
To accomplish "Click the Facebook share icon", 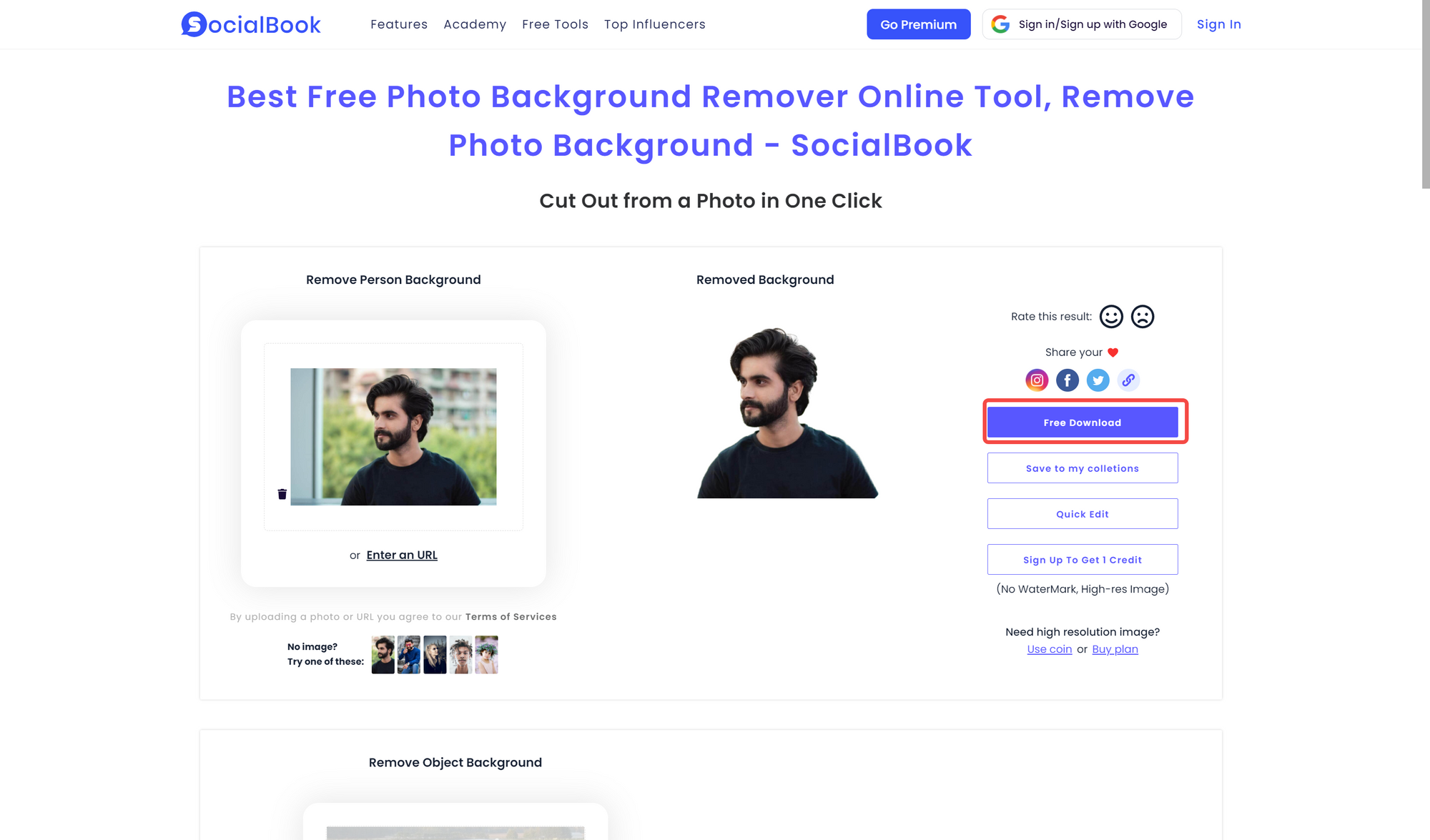I will pos(1067,380).
